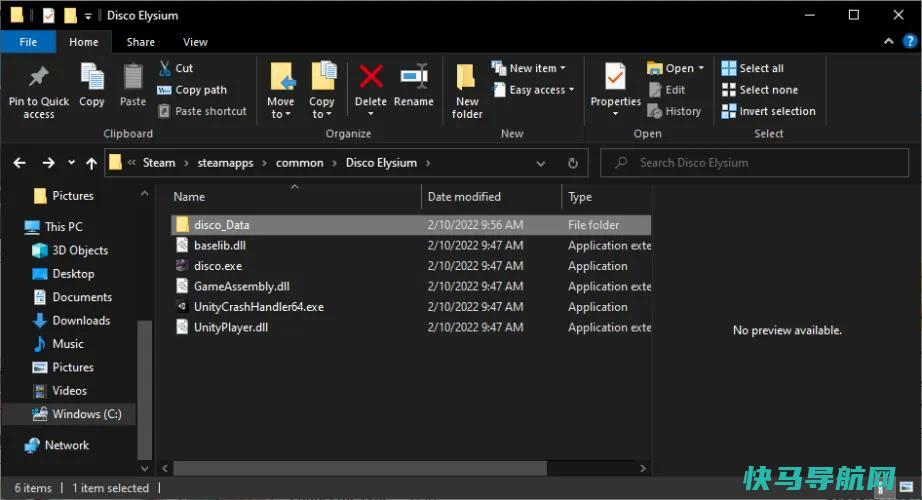Open the File menu tab
The height and width of the screenshot is (500, 922).
point(28,42)
